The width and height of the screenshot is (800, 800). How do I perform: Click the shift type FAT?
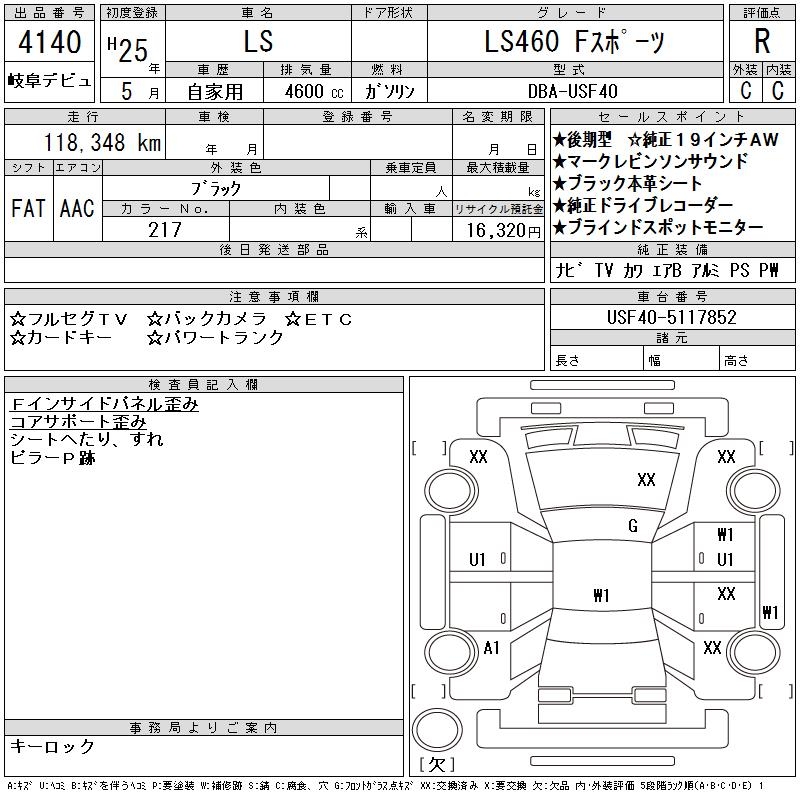29,209
